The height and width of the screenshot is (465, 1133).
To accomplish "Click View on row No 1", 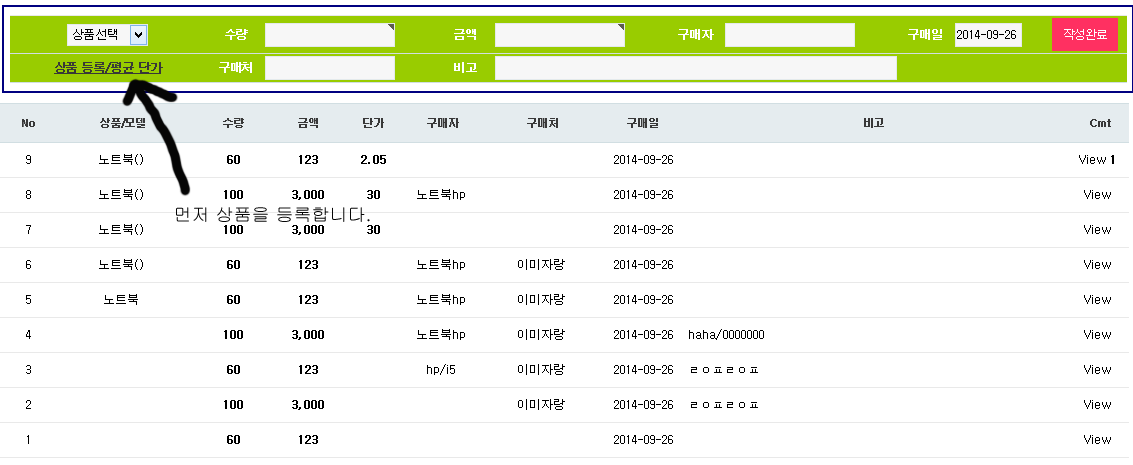I will point(1097,439).
